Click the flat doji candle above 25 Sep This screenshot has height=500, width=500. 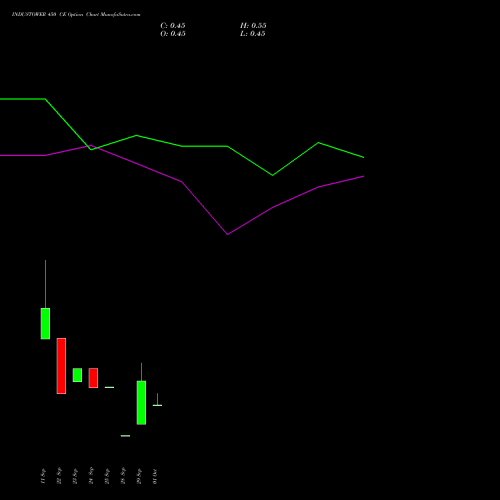pos(109,387)
